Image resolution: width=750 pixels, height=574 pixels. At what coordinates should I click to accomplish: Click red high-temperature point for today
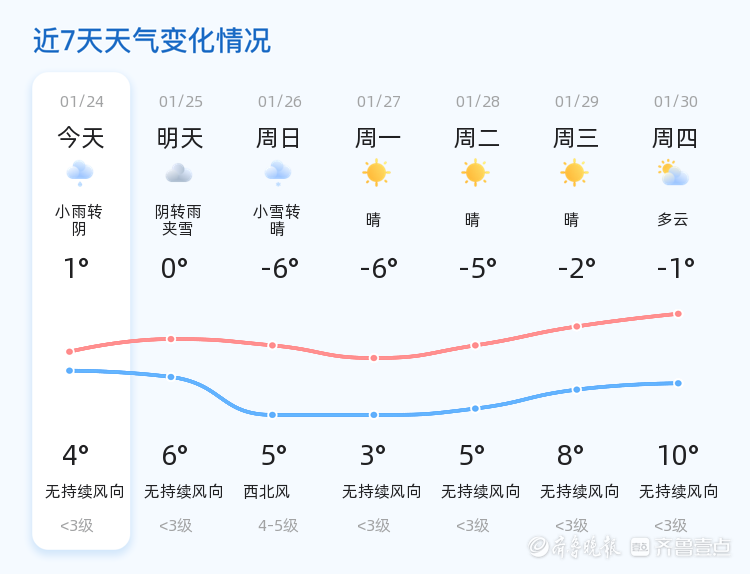[x=70, y=352]
